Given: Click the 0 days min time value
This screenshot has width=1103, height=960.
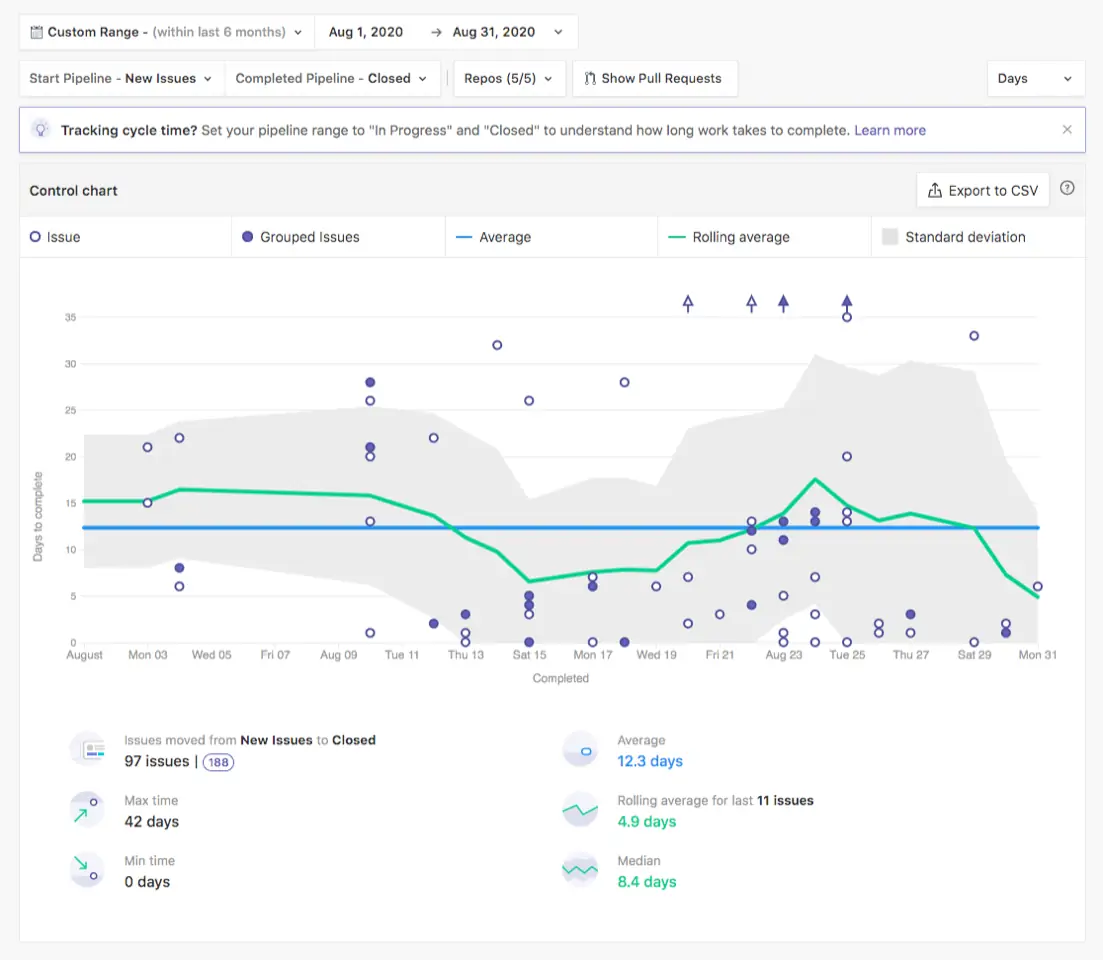Looking at the screenshot, I should pyautogui.click(x=147, y=882).
